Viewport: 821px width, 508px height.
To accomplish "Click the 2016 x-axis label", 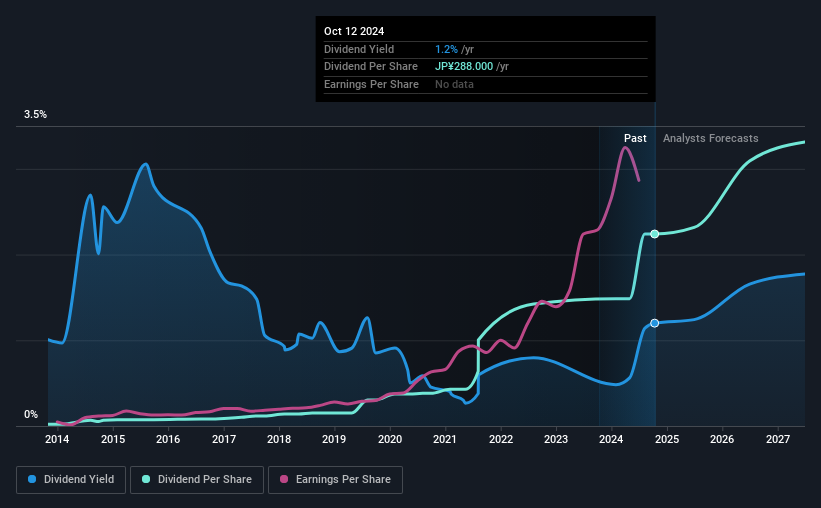I will click(x=168, y=439).
